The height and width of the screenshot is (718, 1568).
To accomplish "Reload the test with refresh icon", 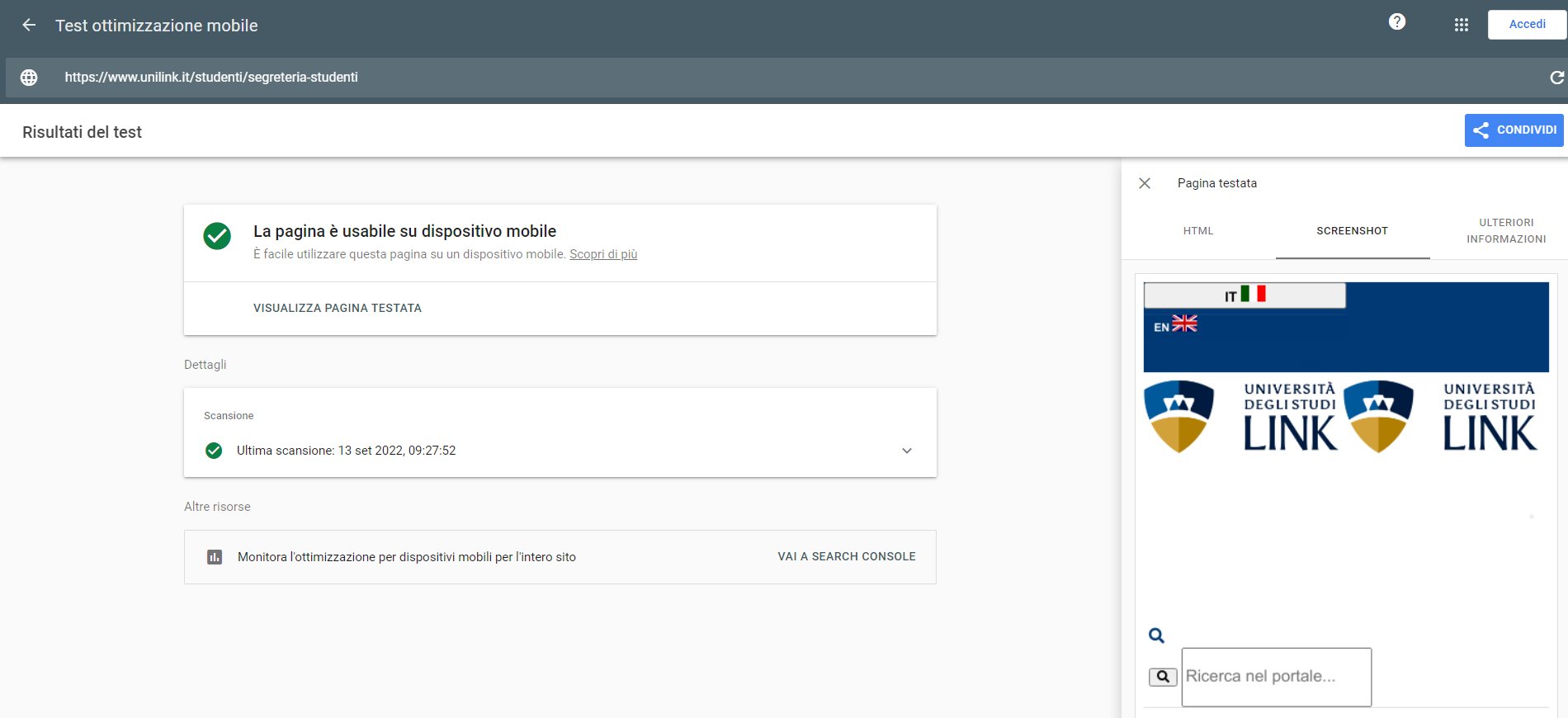I will [1556, 78].
